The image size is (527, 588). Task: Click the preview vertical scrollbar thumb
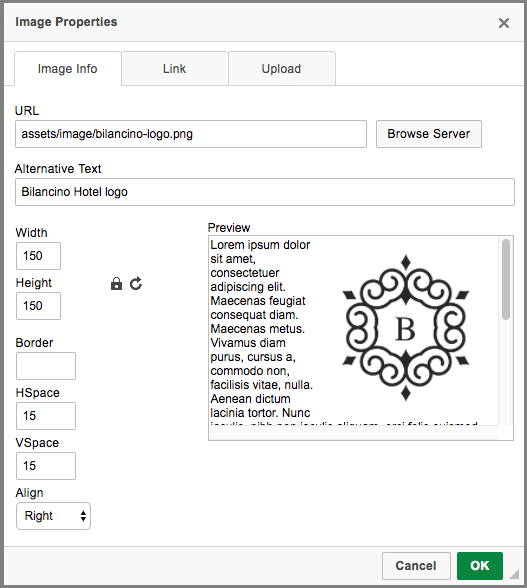[x=506, y=279]
